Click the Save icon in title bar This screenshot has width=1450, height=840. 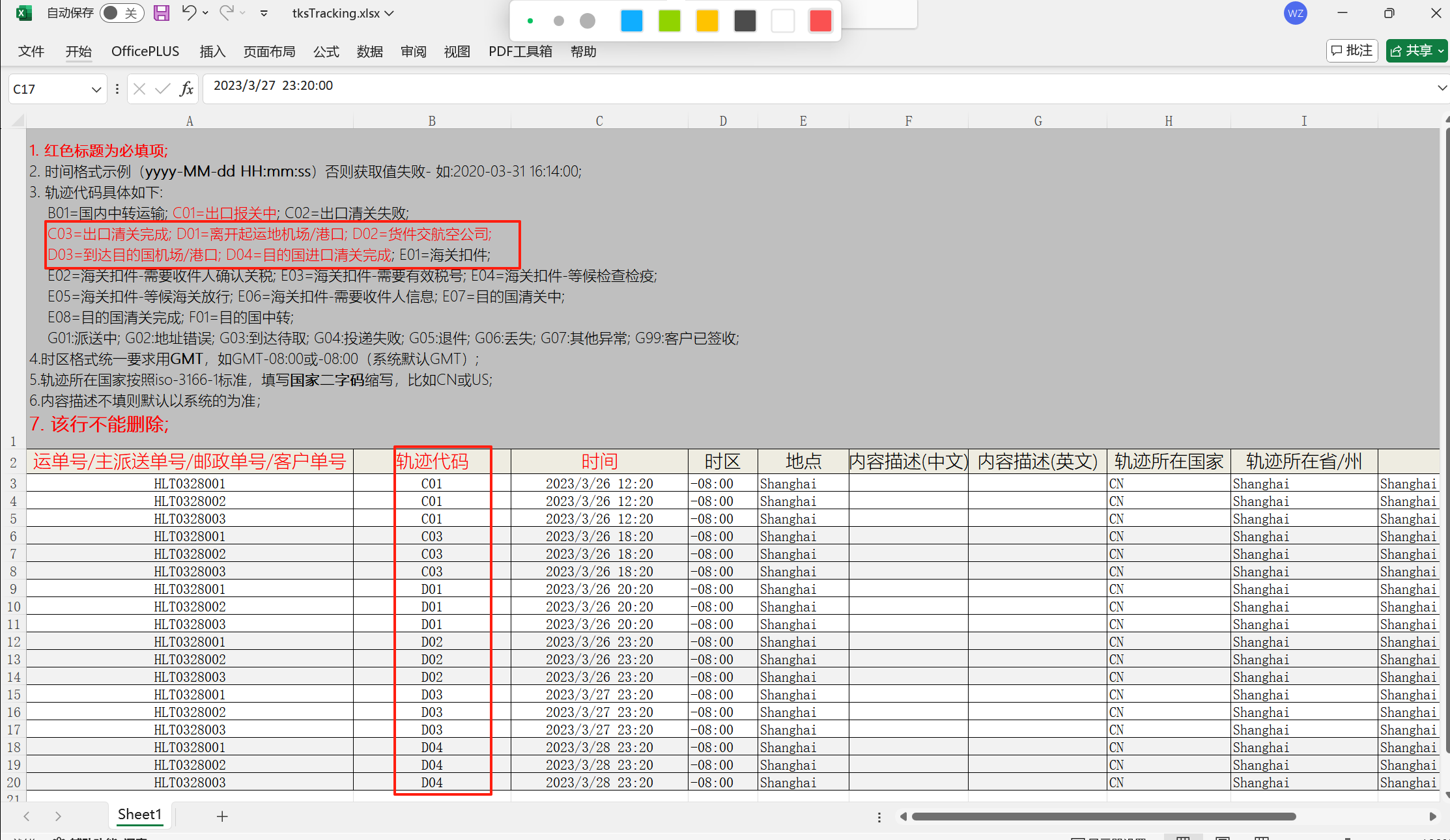pos(161,13)
